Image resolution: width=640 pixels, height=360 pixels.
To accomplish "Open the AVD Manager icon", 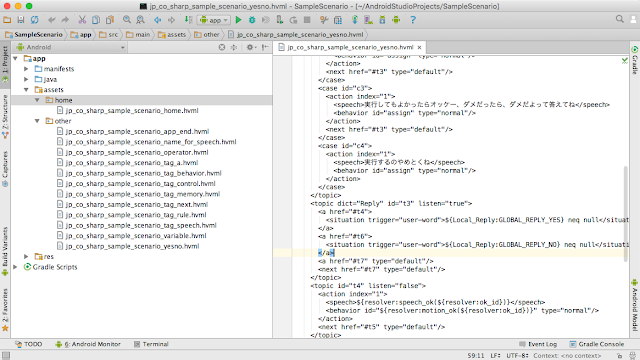I will 369,20.
